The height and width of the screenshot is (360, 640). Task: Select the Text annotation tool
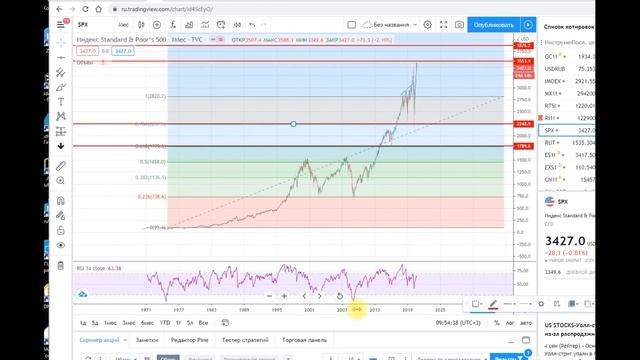tap(61, 102)
